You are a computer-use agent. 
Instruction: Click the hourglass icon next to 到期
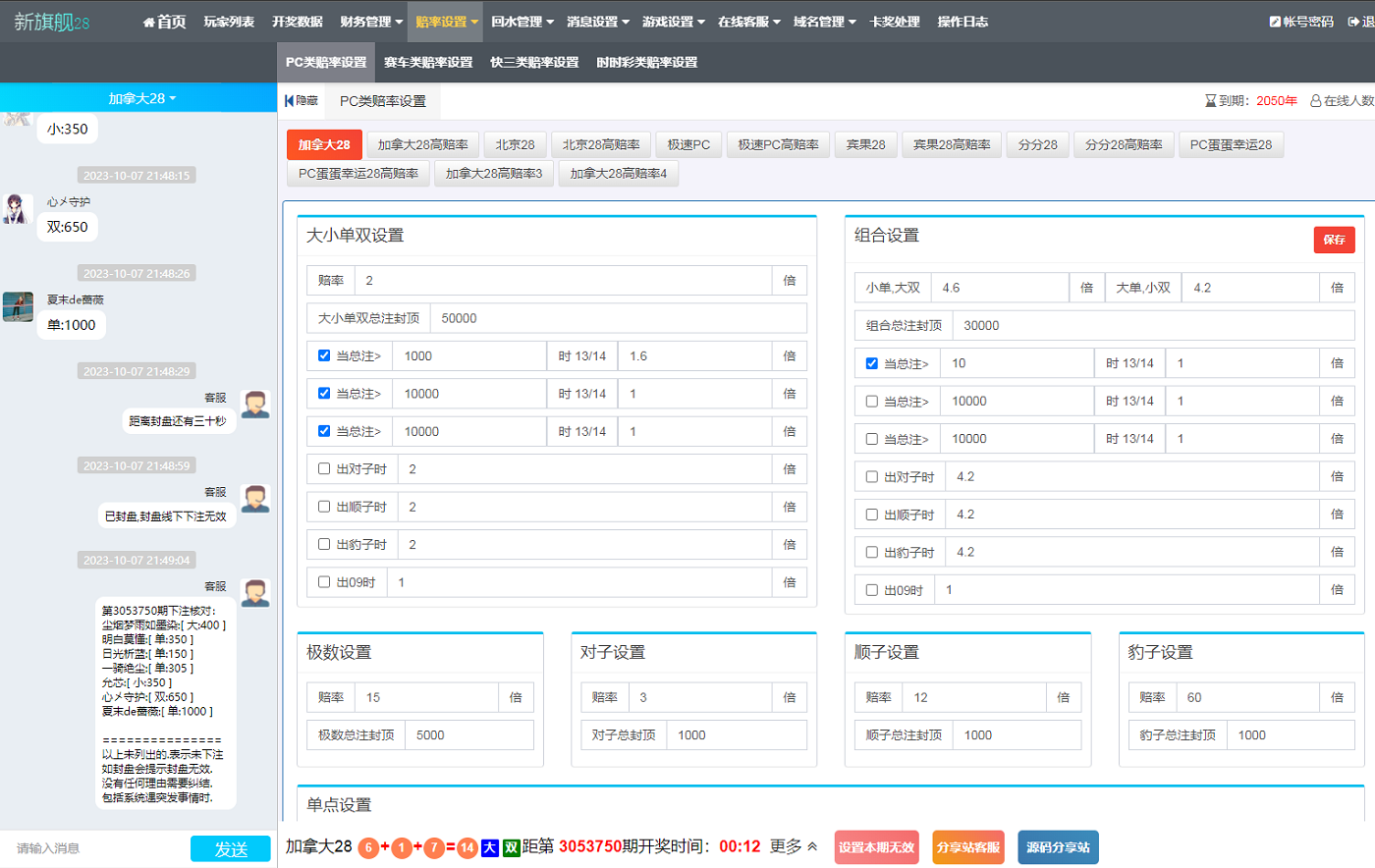click(x=1210, y=100)
